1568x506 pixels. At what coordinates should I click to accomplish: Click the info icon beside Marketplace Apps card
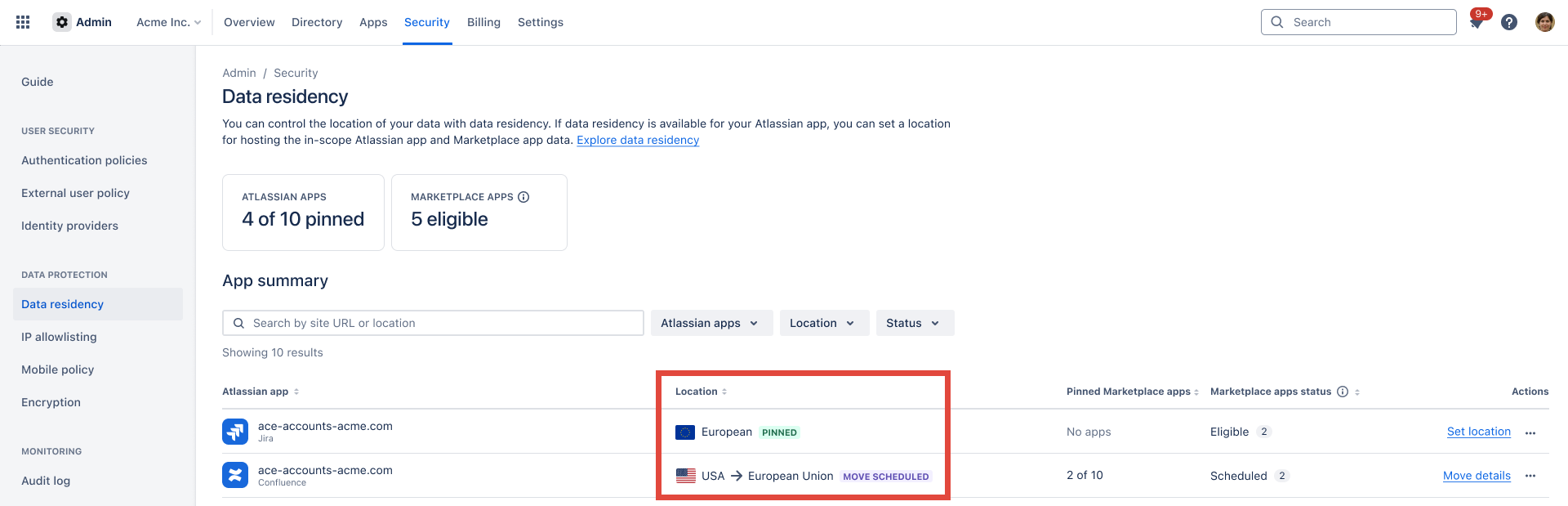click(x=523, y=197)
